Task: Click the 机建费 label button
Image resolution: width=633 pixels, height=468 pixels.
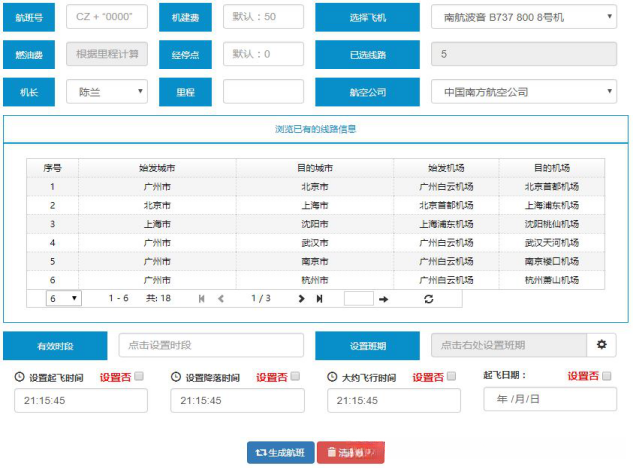Action: tap(185, 17)
